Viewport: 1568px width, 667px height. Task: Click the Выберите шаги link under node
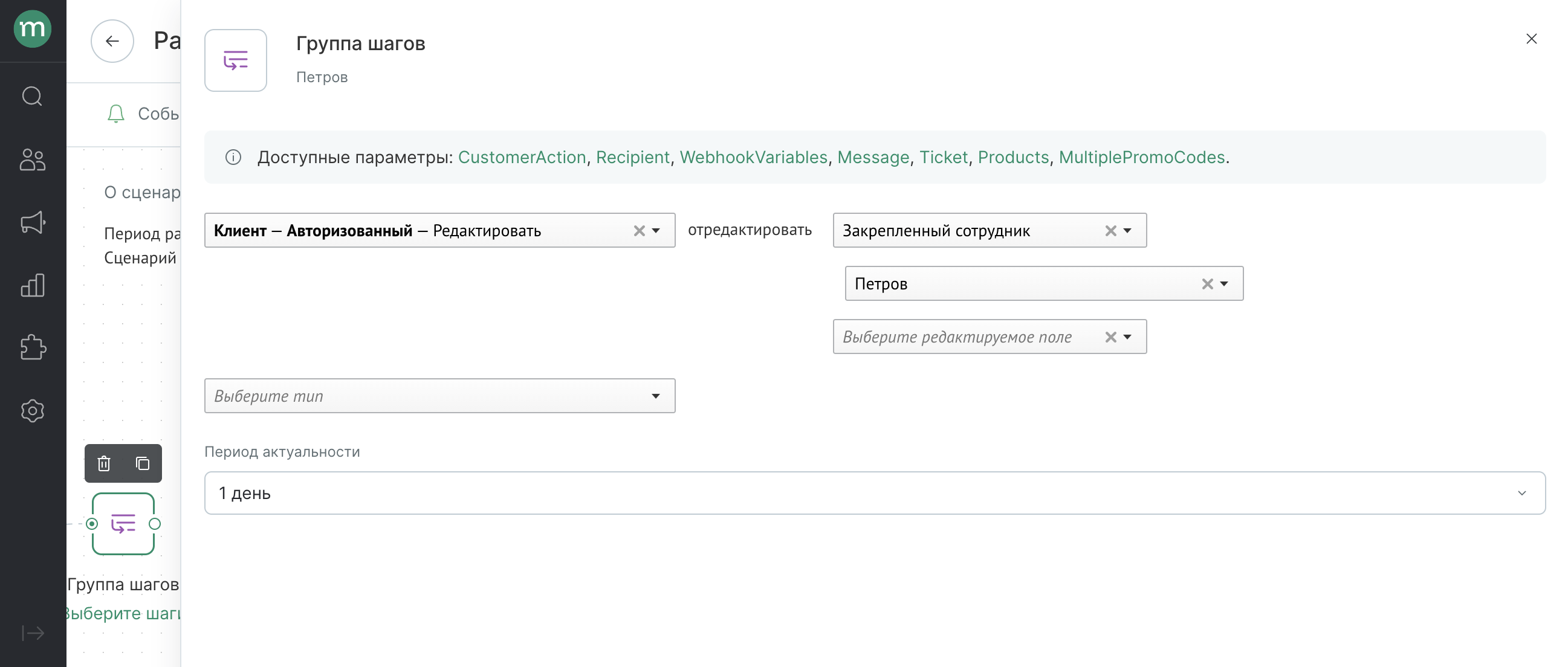[x=123, y=613]
